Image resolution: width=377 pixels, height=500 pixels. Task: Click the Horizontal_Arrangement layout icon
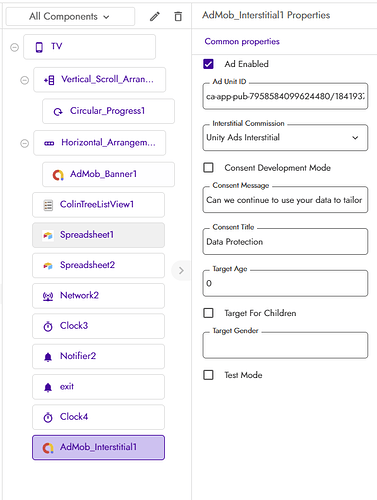(49, 143)
